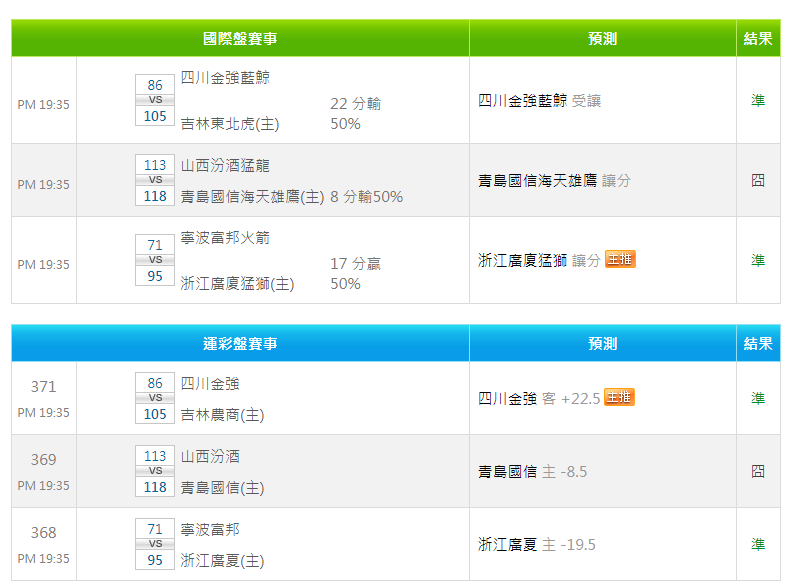The width and height of the screenshot is (794, 588).
Task: Click the 運彩盤賽事 table header
Action: click(240, 344)
